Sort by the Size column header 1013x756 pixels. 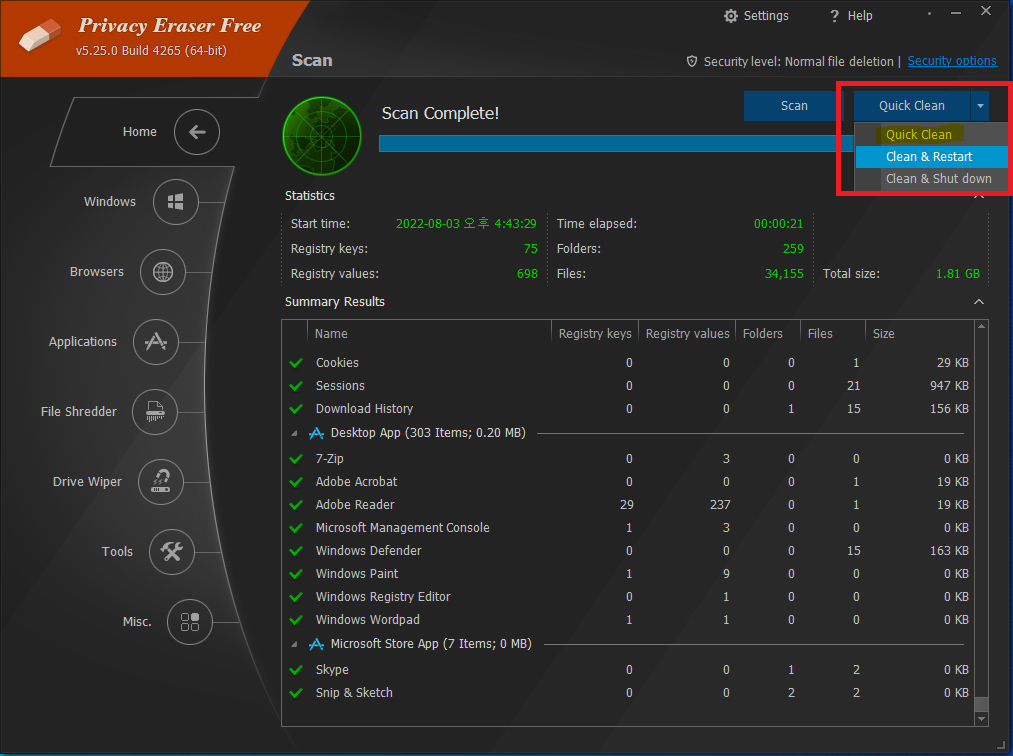click(x=919, y=334)
